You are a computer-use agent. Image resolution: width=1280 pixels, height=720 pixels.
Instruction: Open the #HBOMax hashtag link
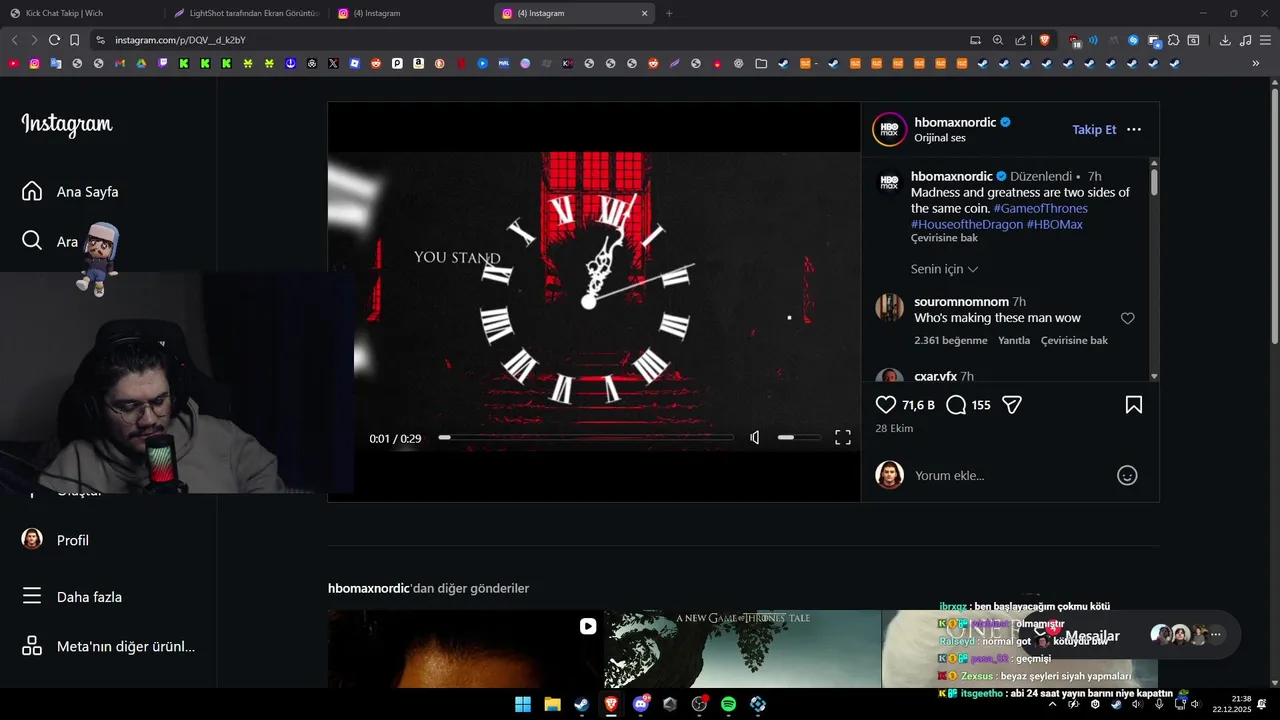point(1054,224)
